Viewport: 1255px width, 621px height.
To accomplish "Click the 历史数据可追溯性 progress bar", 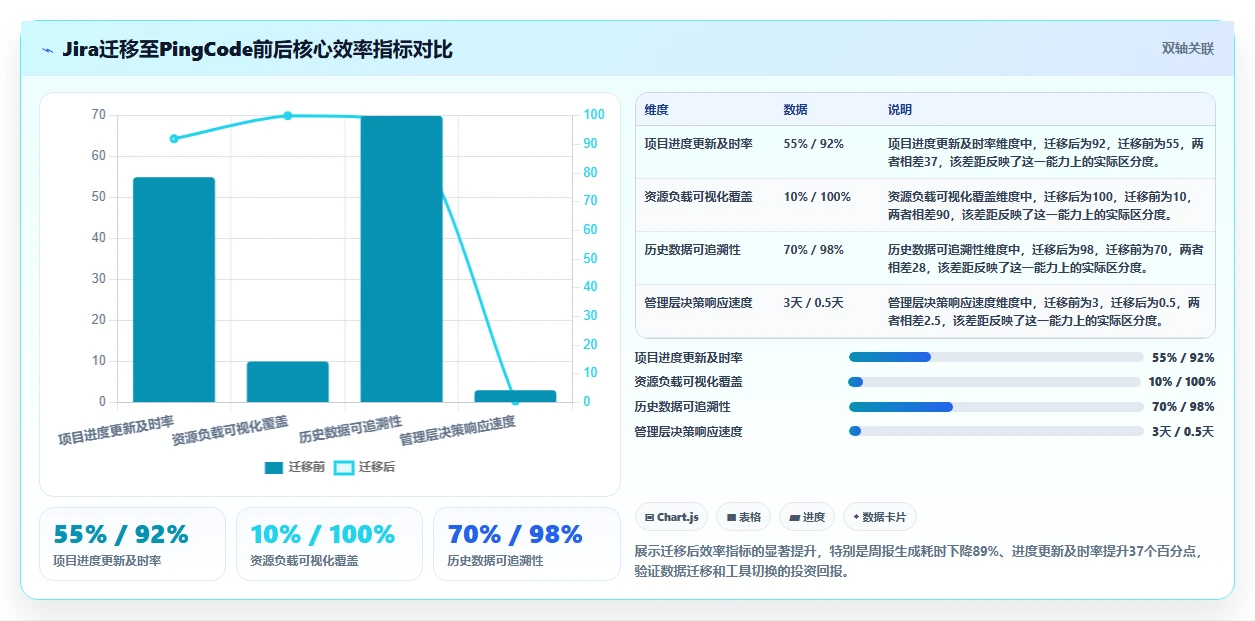I will 996,407.
